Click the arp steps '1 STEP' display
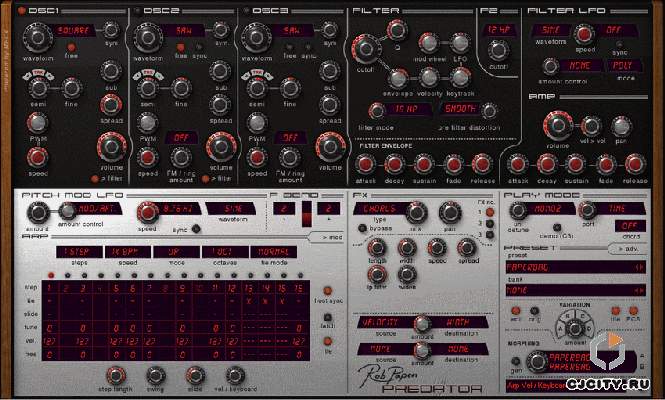The width and height of the screenshot is (665, 400). tap(79, 252)
